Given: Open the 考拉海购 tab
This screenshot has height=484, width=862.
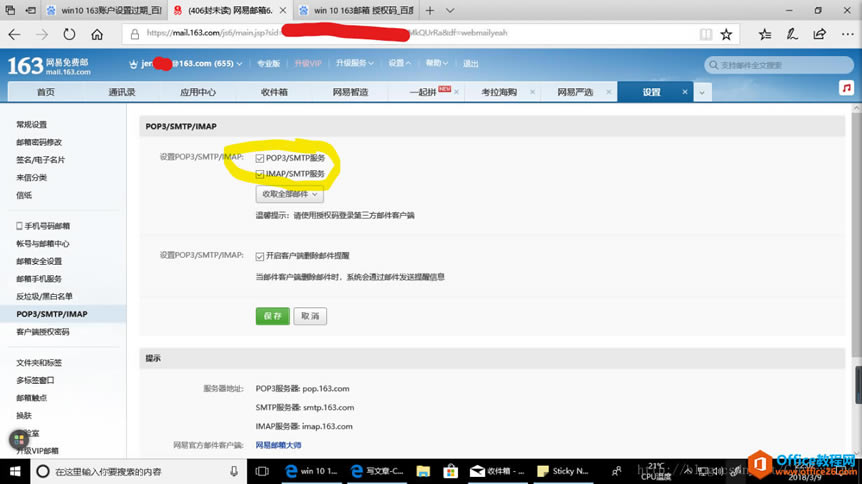Looking at the screenshot, I should (499, 92).
